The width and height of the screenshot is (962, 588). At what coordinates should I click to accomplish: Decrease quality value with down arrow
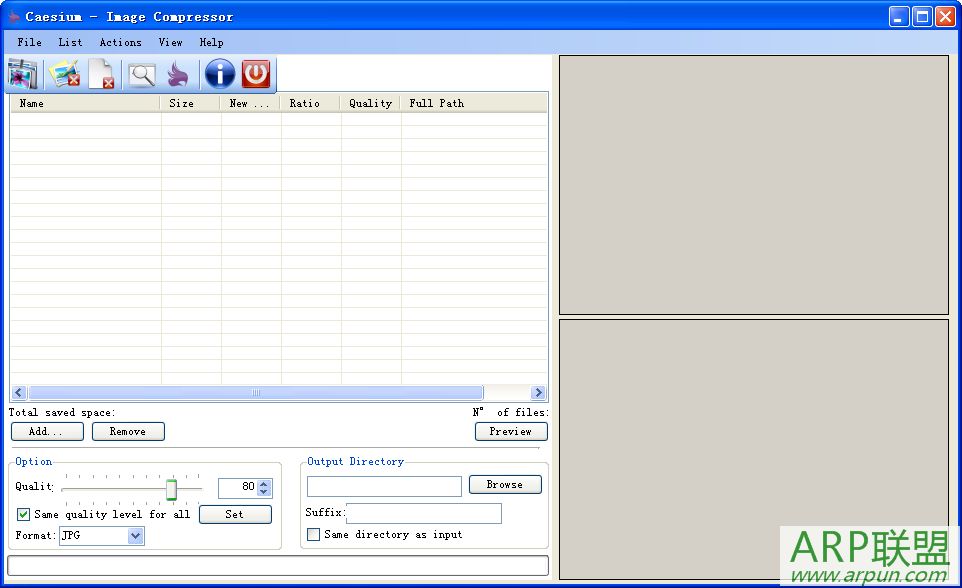[264, 492]
